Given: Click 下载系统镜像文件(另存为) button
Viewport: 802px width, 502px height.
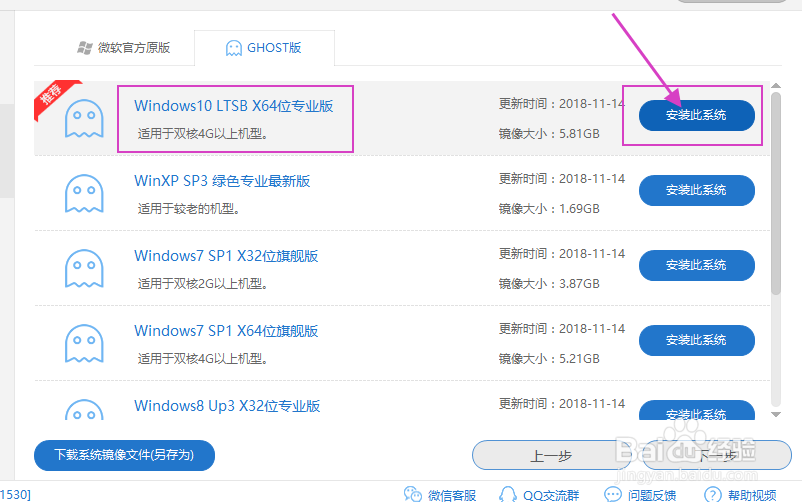Looking at the screenshot, I should click(x=124, y=455).
